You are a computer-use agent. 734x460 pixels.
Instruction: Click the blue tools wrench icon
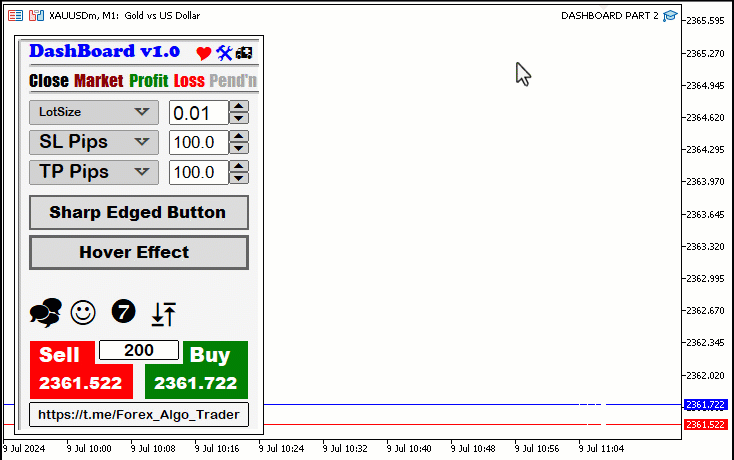tap(224, 53)
